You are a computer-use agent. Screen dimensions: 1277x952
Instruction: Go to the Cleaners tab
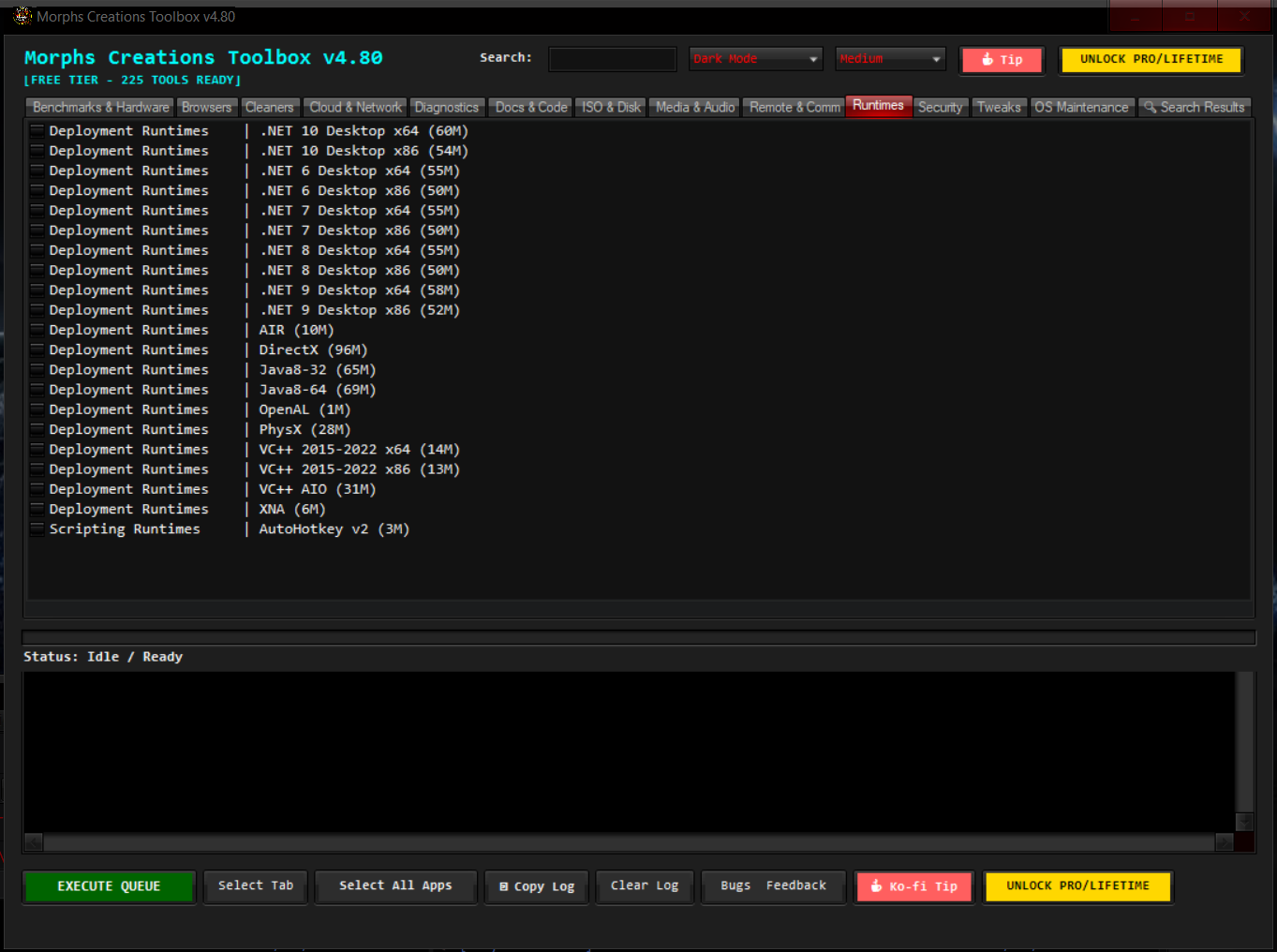click(x=270, y=108)
